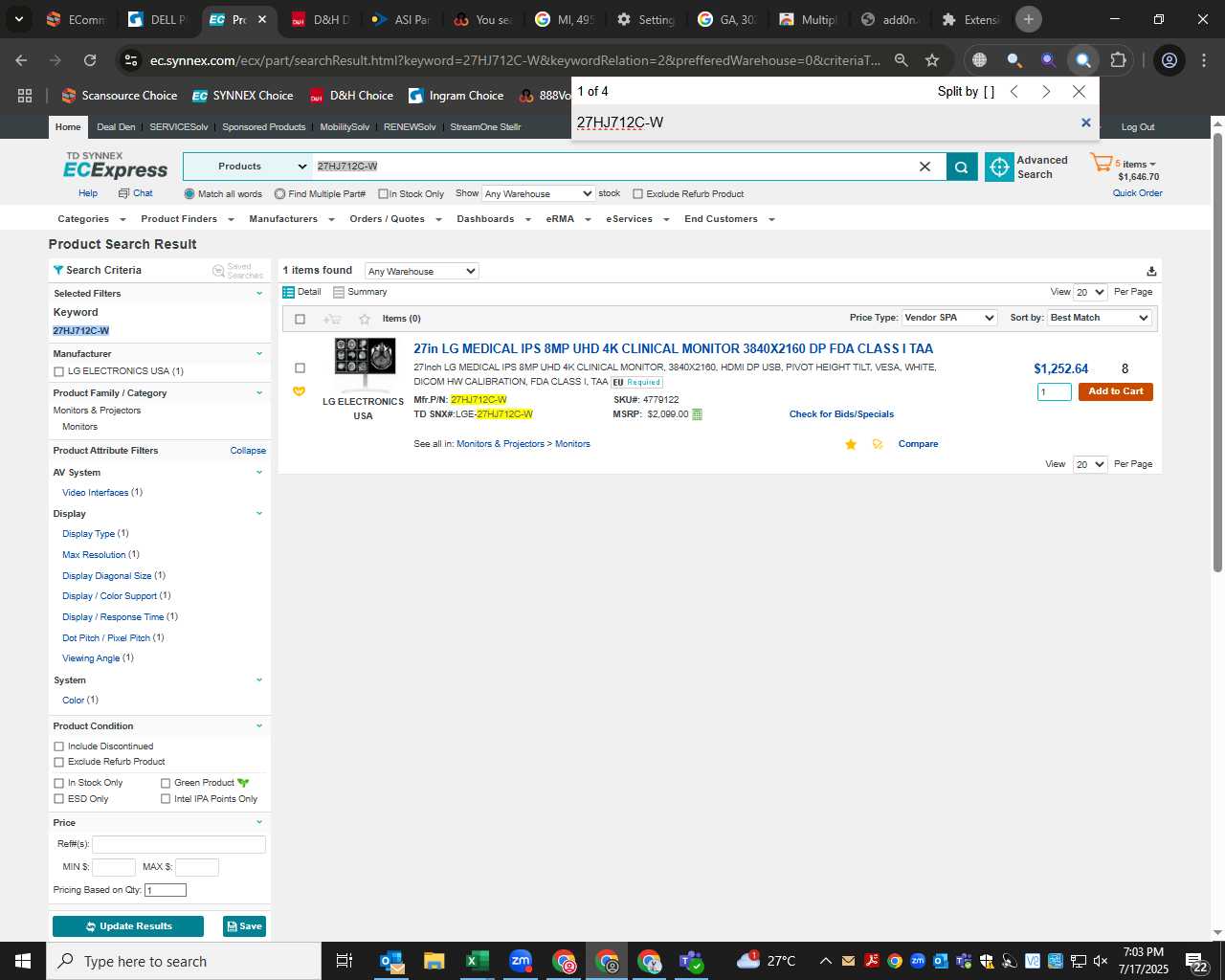Open the product title link
The width and height of the screenshot is (1225, 980).
pos(673,349)
